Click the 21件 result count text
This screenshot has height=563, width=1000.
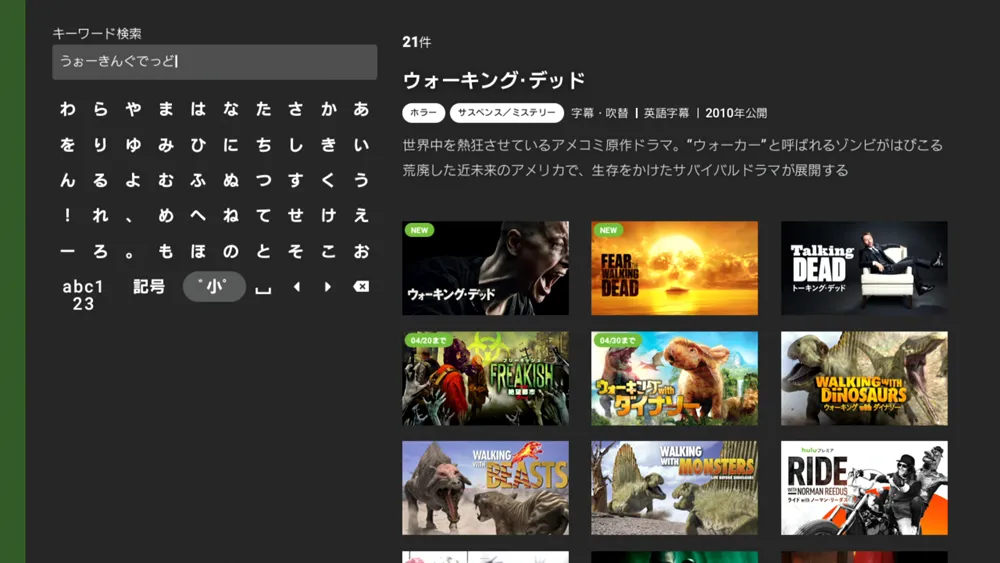(x=416, y=42)
